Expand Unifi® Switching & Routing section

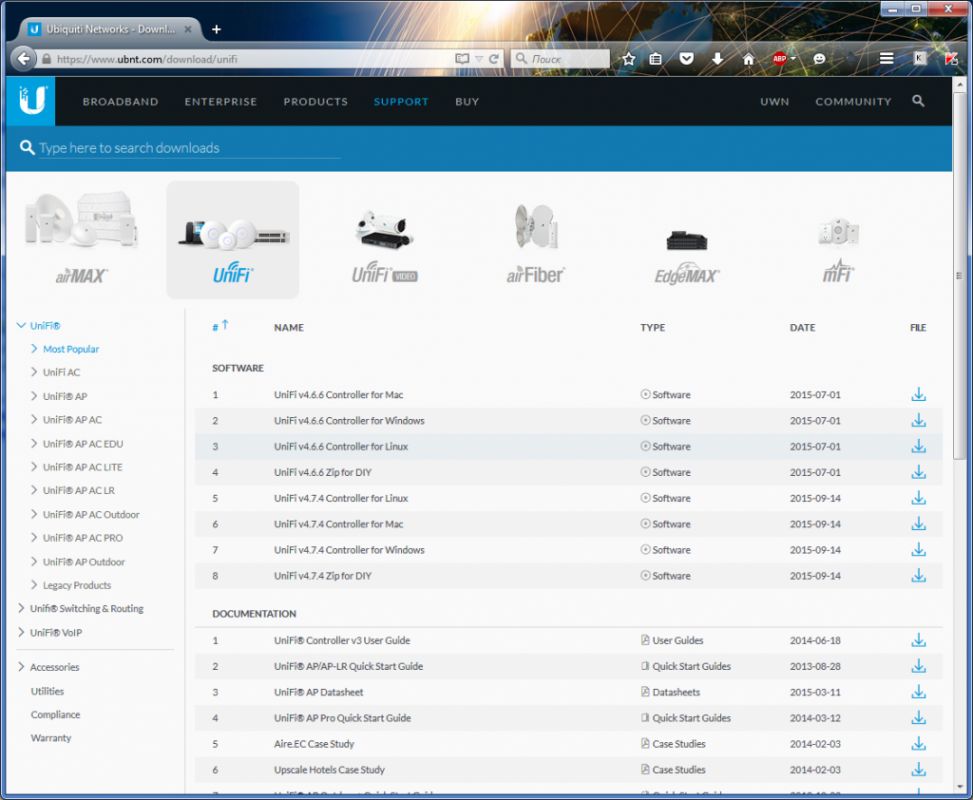coord(21,608)
